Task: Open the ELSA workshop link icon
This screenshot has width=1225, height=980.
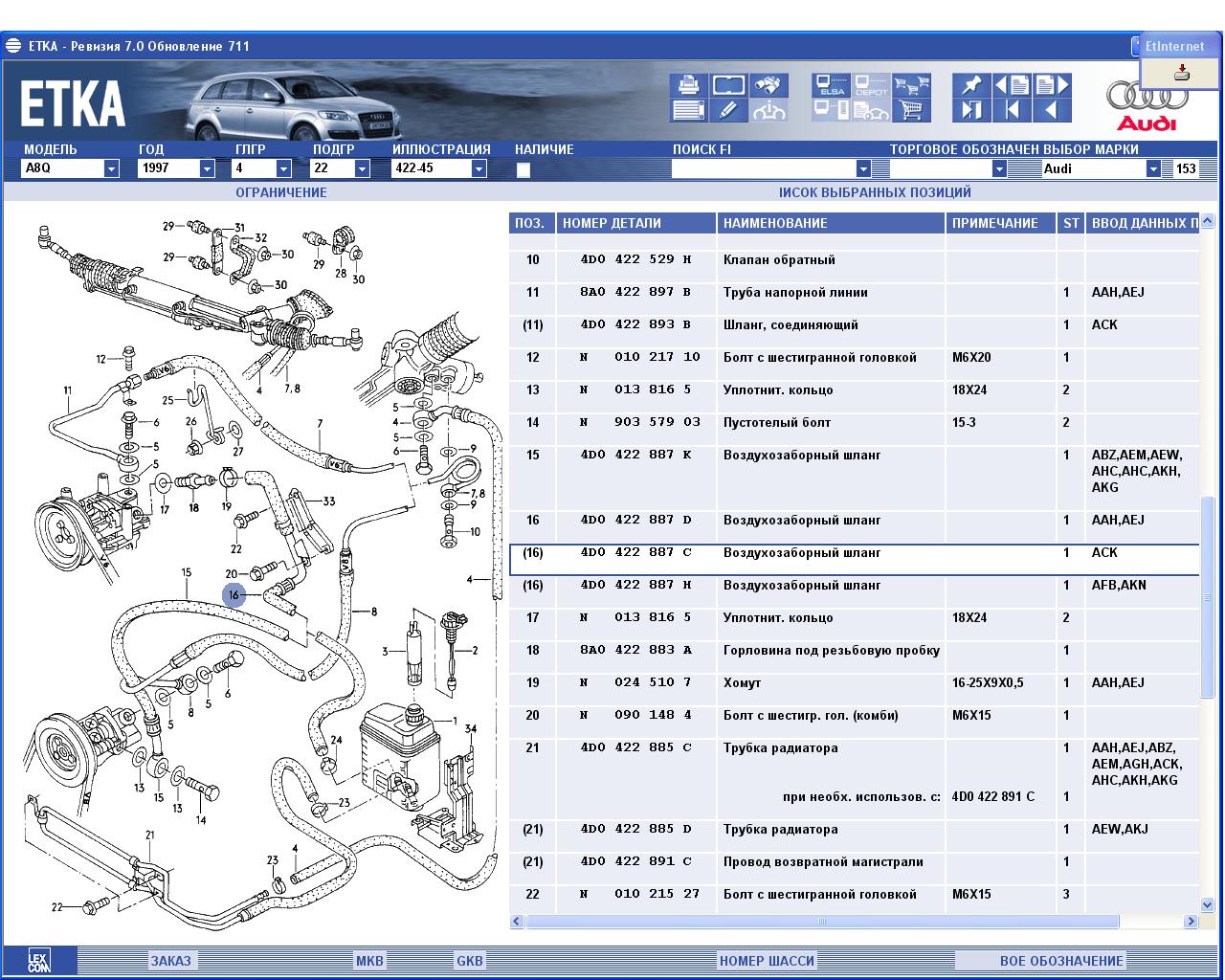Action: (831, 85)
